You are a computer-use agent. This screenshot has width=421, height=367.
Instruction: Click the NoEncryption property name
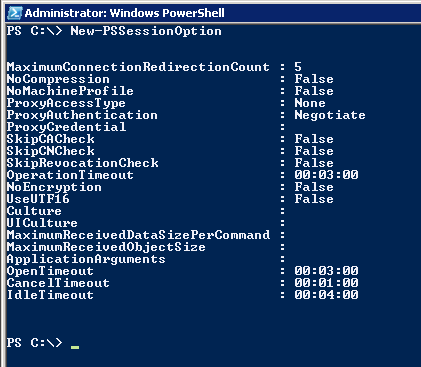[x=54, y=187]
